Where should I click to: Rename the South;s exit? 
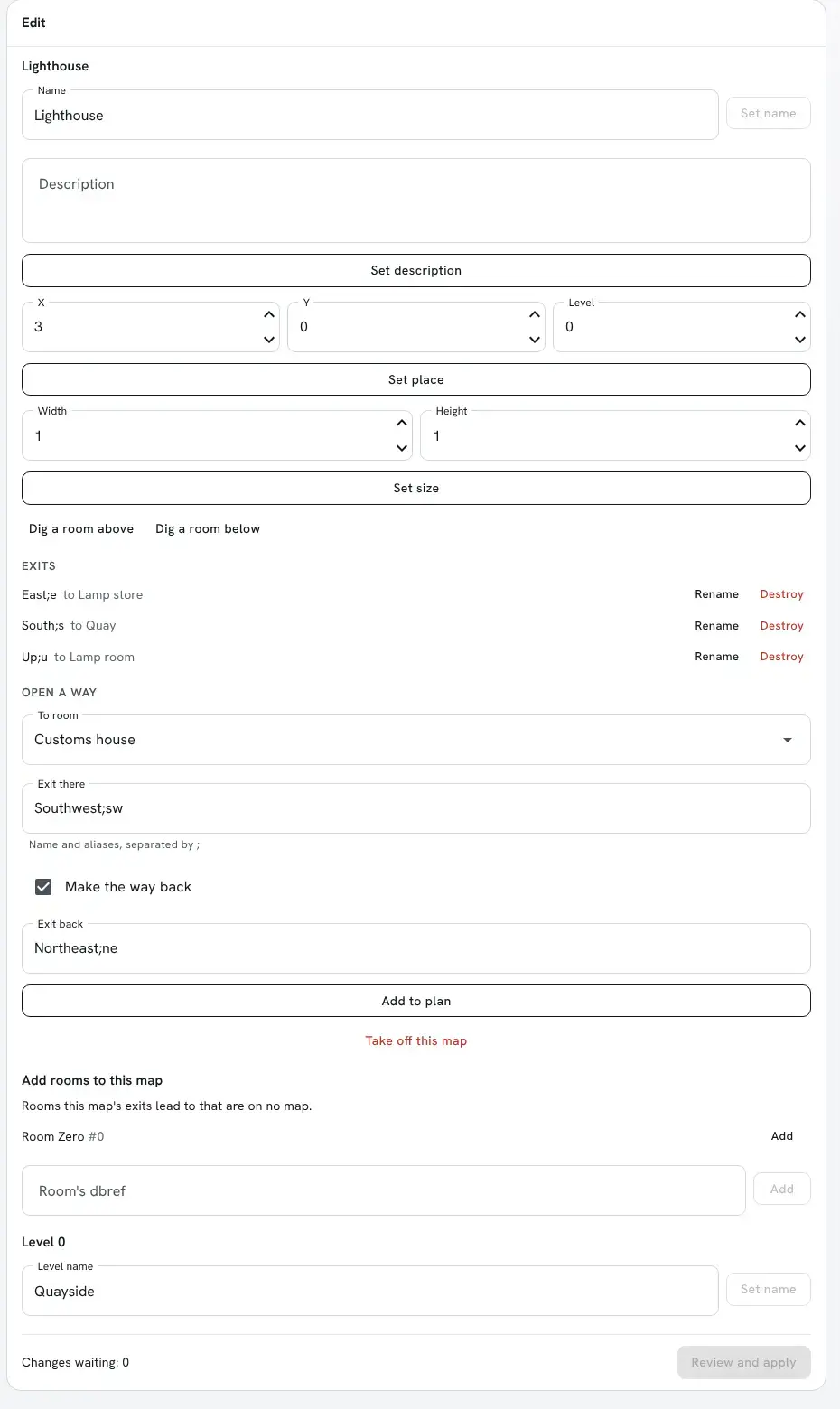pyautogui.click(x=717, y=626)
